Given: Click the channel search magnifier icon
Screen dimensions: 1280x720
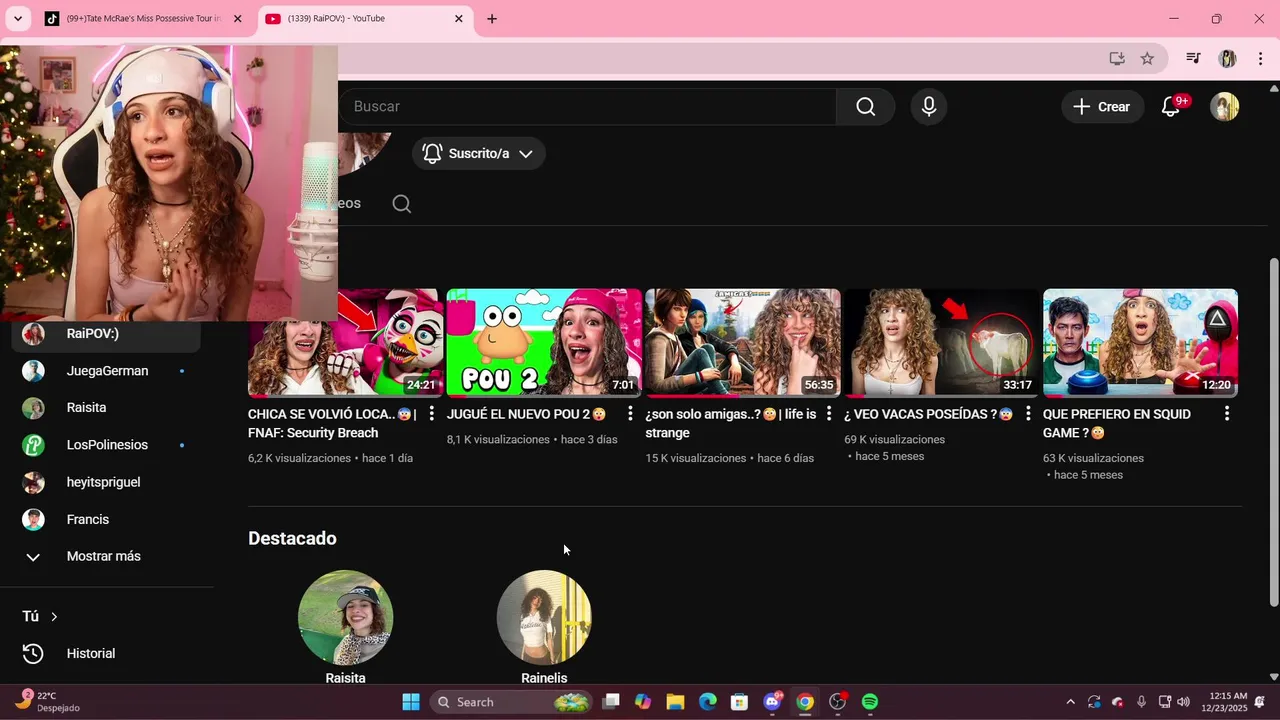Looking at the screenshot, I should point(402,204).
